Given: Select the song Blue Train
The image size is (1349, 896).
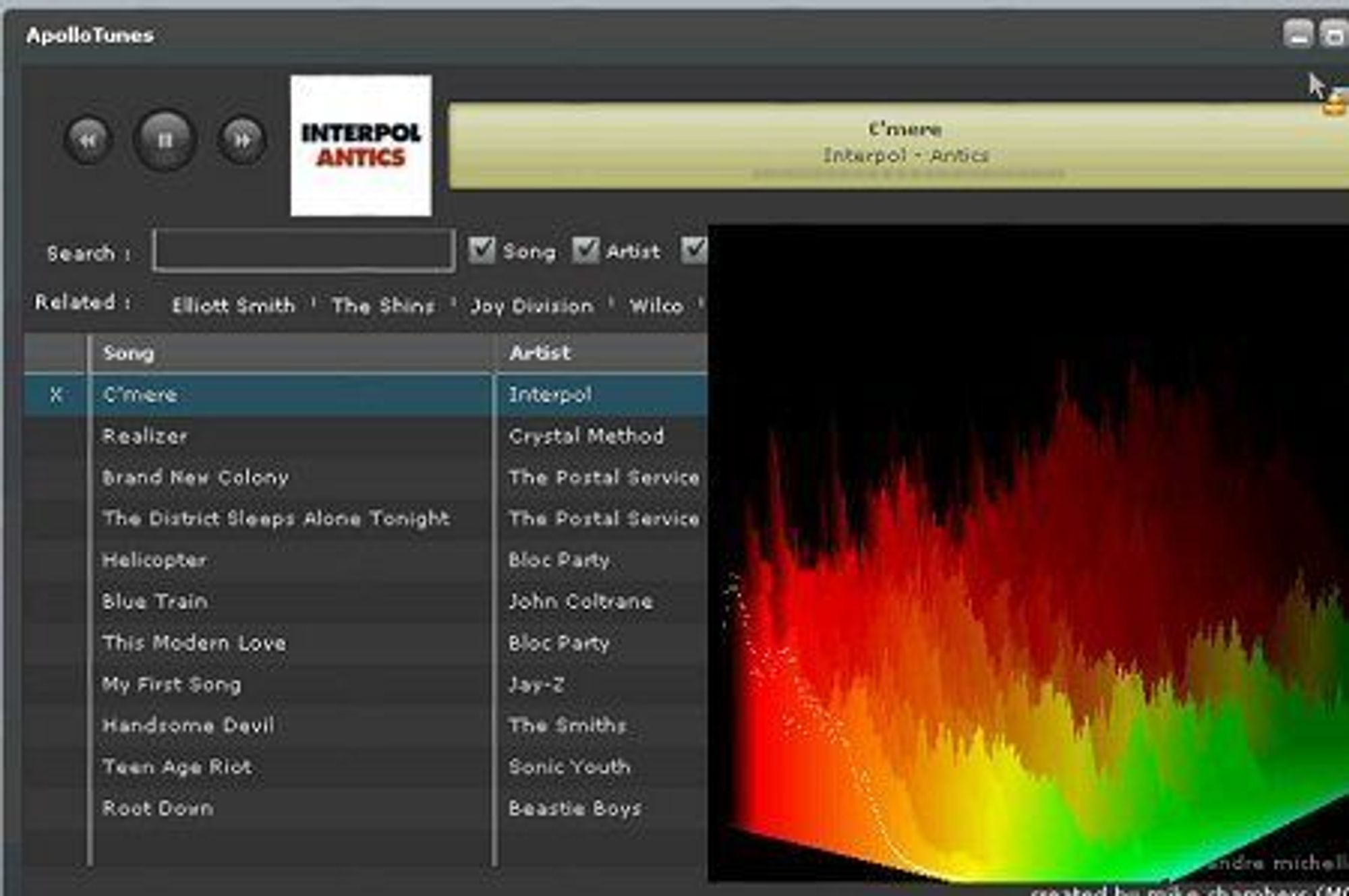Looking at the screenshot, I should point(155,601).
